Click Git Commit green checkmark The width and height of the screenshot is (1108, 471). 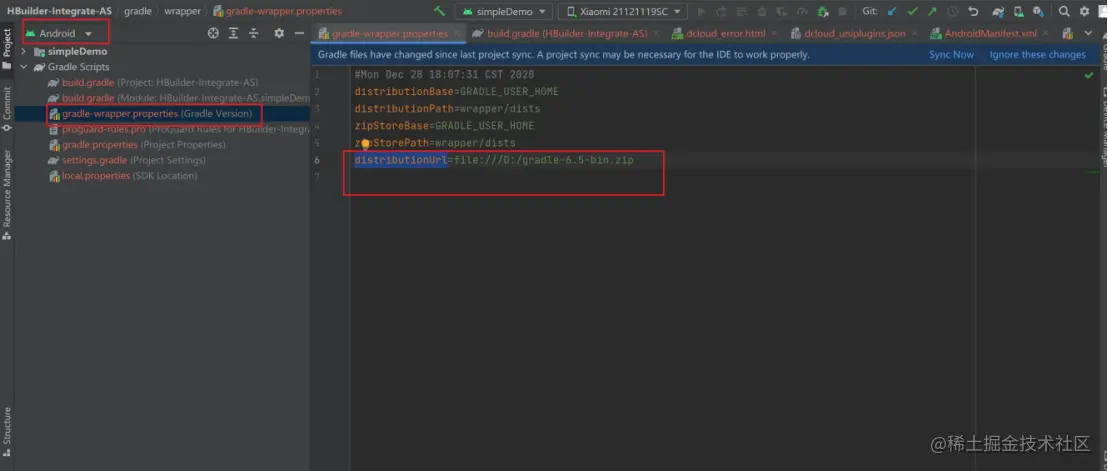pos(912,11)
